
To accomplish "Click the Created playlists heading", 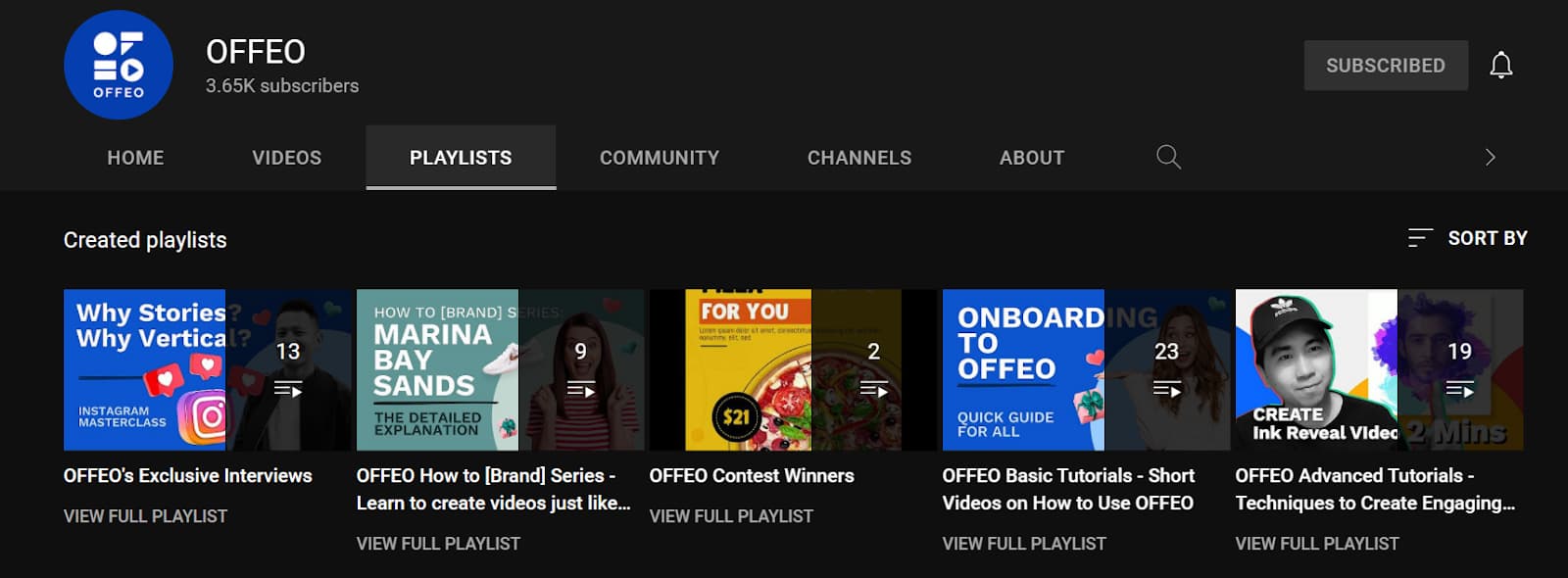I will click(145, 240).
